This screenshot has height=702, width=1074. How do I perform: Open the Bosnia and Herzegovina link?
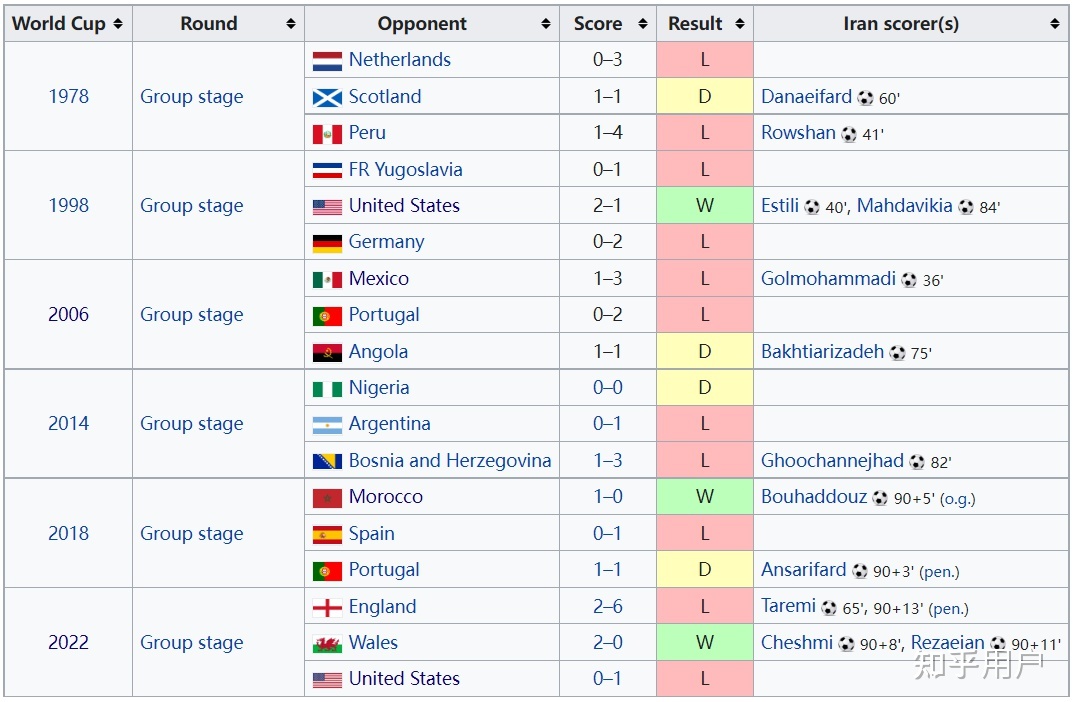click(x=449, y=461)
